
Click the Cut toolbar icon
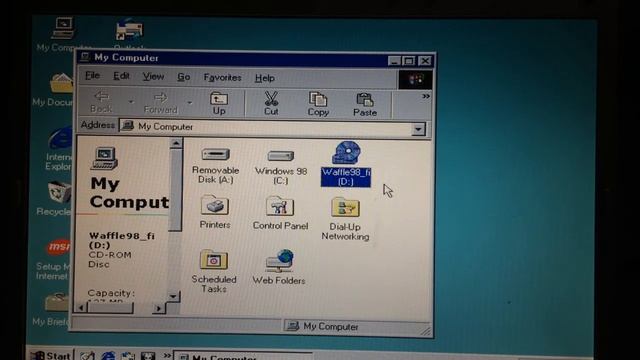(x=271, y=104)
